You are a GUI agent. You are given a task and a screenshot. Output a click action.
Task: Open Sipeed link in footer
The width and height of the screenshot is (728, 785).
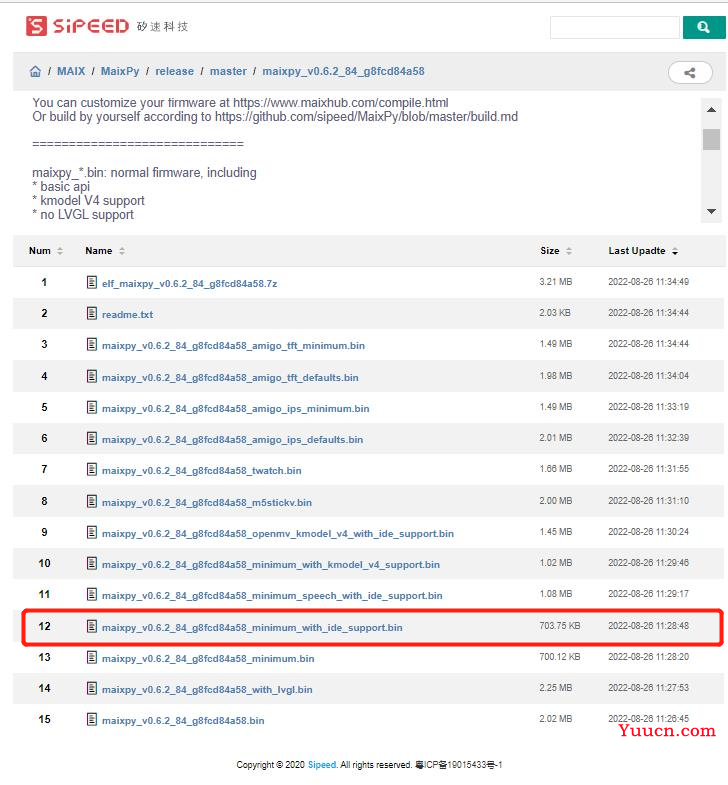322,765
